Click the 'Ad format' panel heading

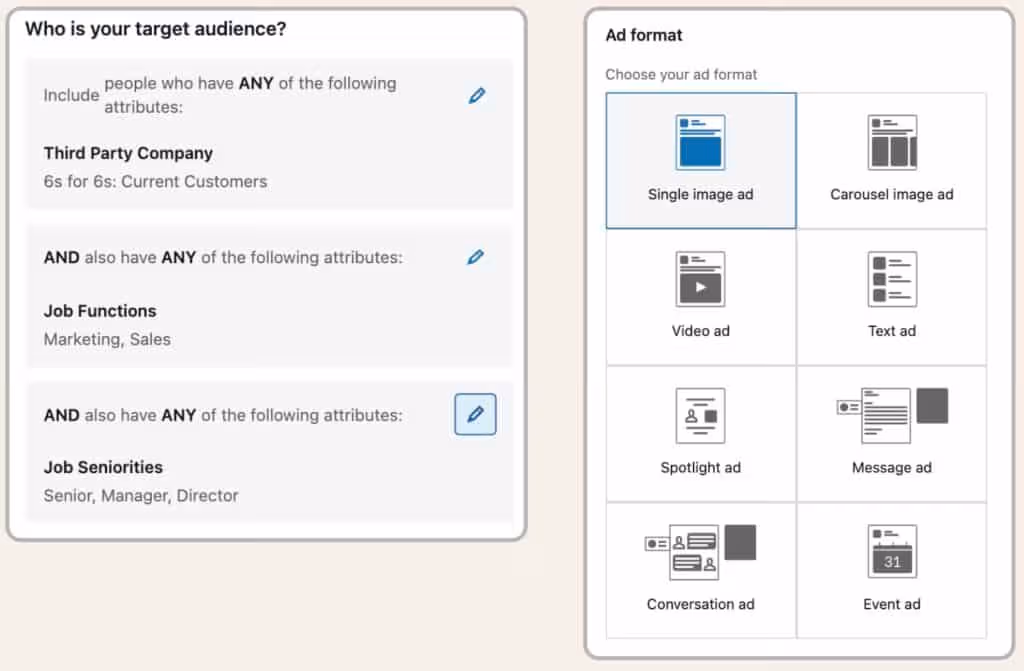click(643, 35)
